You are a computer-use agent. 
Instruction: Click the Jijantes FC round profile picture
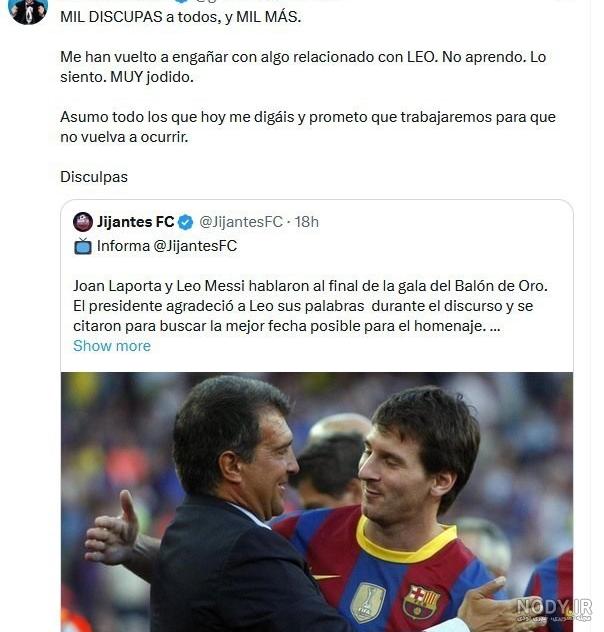pyautogui.click(x=83, y=222)
